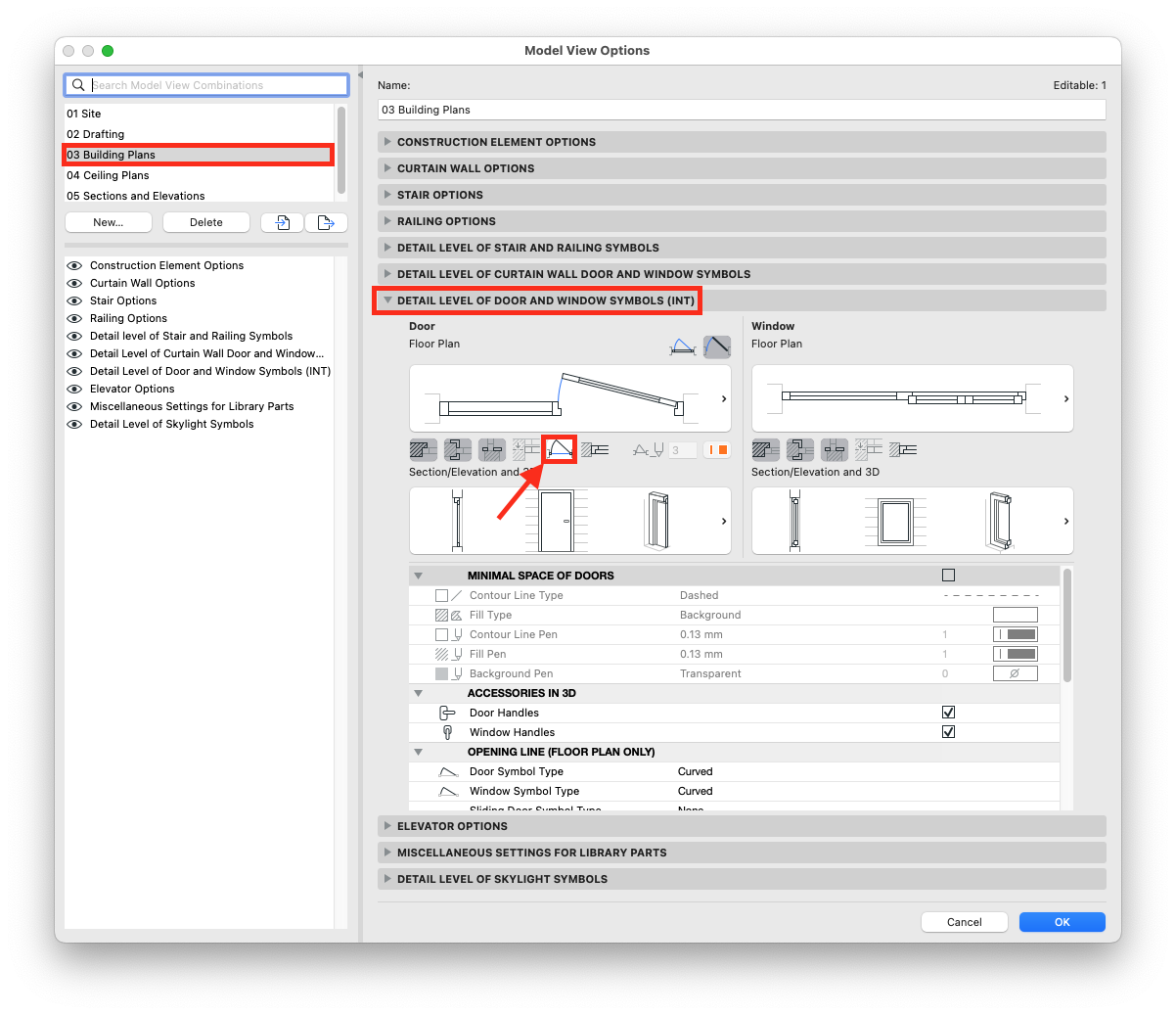Toggle the first hatched wall icon under Door preview

tap(424, 450)
